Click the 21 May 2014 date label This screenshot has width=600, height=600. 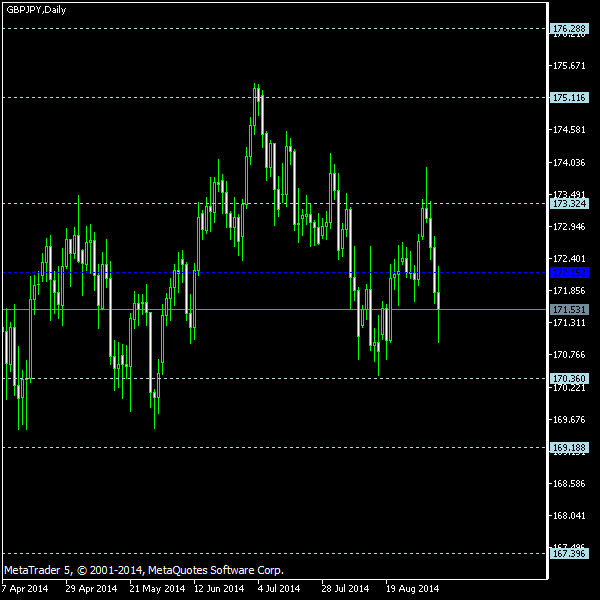coord(157,589)
